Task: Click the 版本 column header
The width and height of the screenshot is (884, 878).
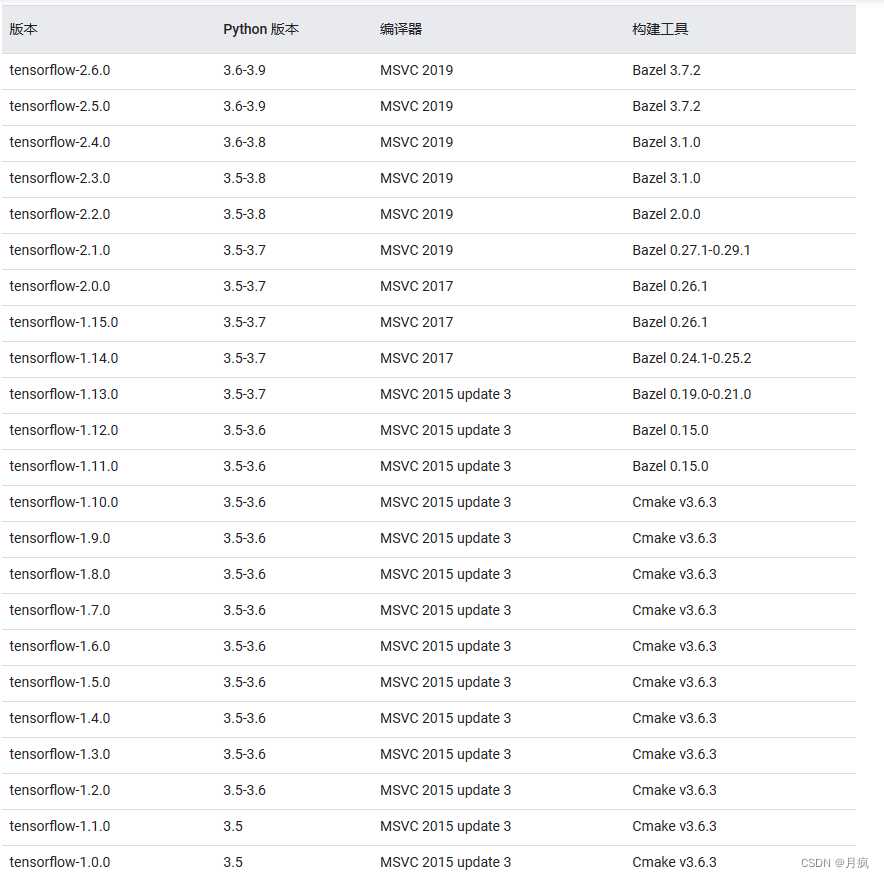Action: pos(24,29)
